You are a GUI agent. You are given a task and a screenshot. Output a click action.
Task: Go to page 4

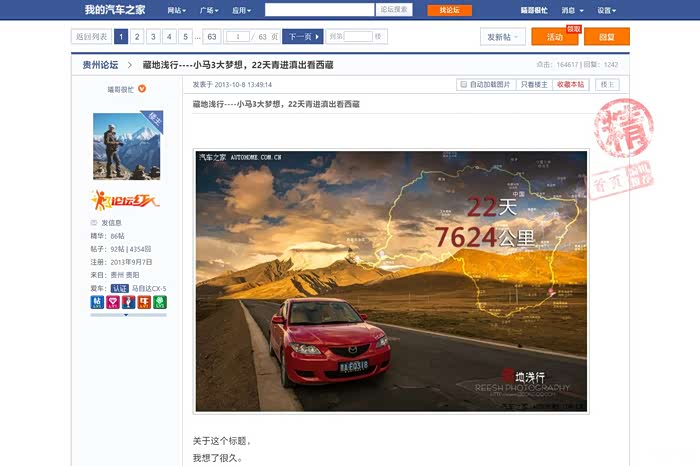(169, 37)
